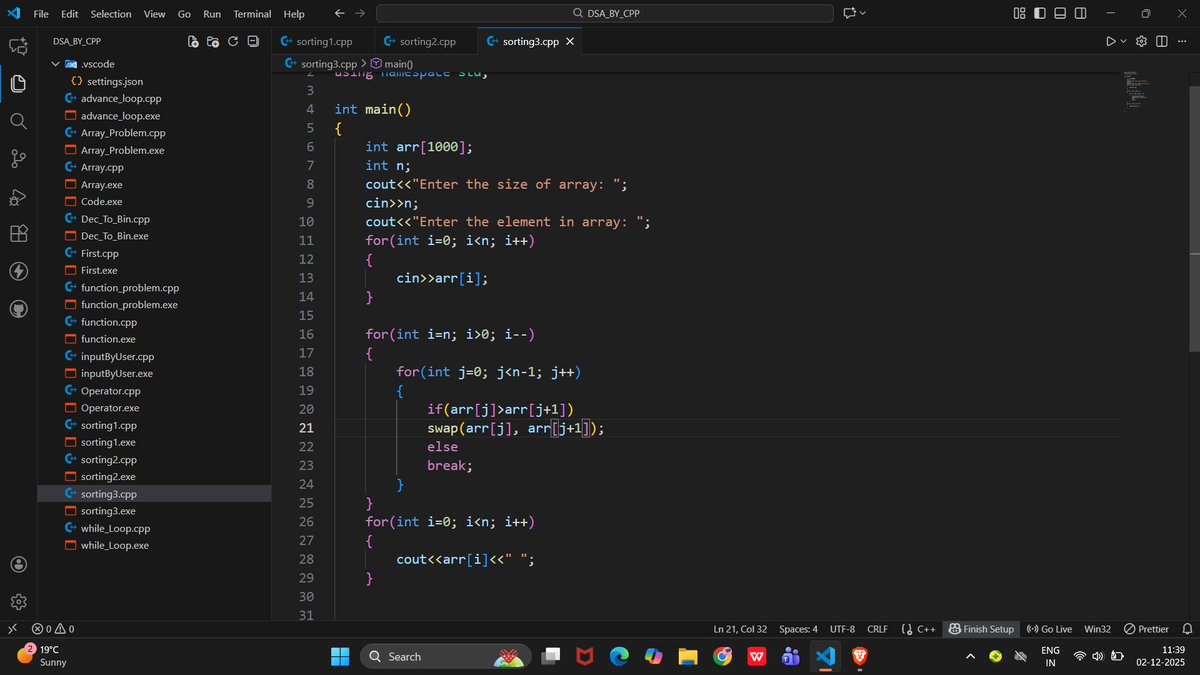Change the language mode from C++
The width and height of the screenshot is (1200, 675).
click(x=925, y=629)
